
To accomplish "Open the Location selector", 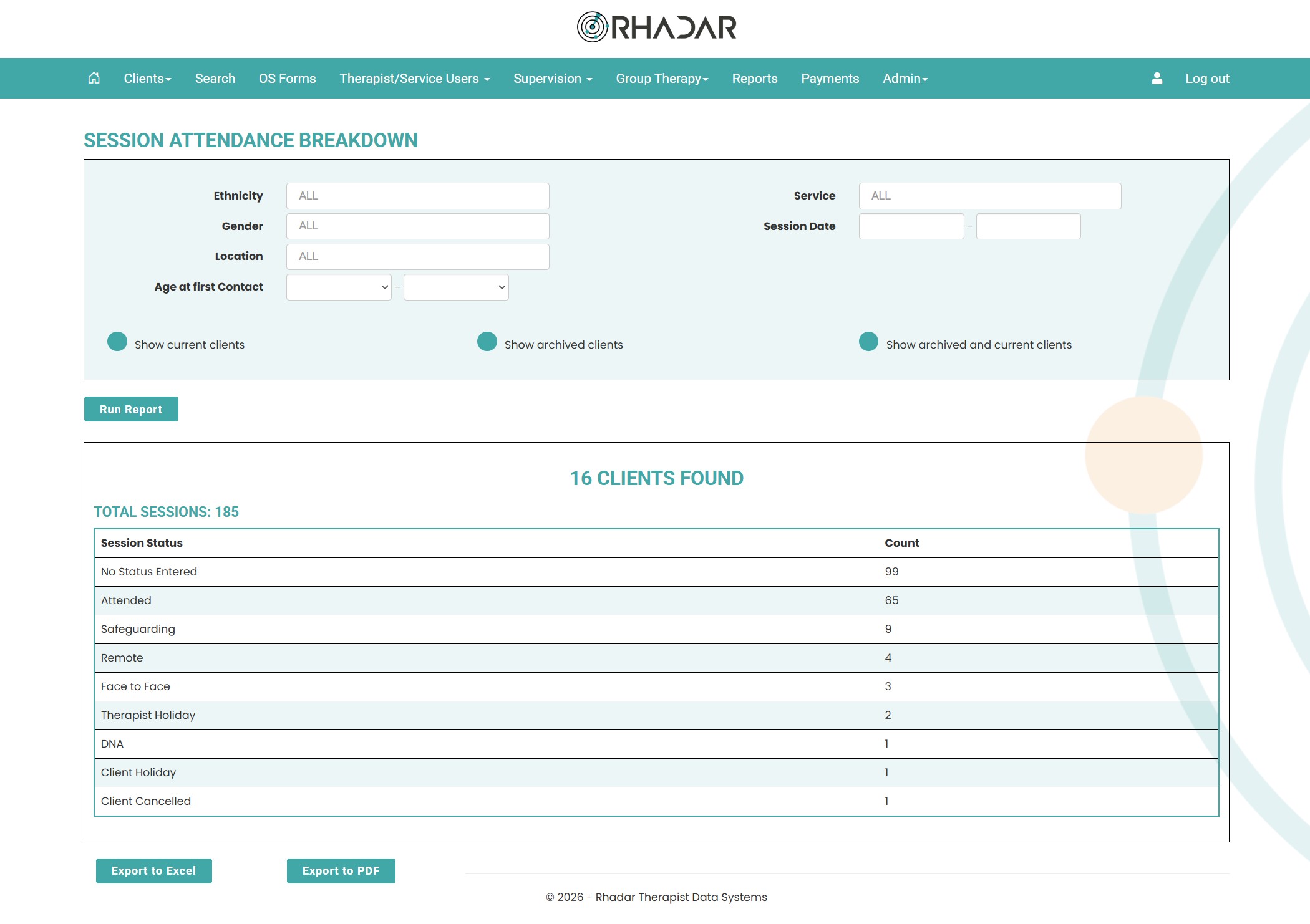I will (418, 257).
